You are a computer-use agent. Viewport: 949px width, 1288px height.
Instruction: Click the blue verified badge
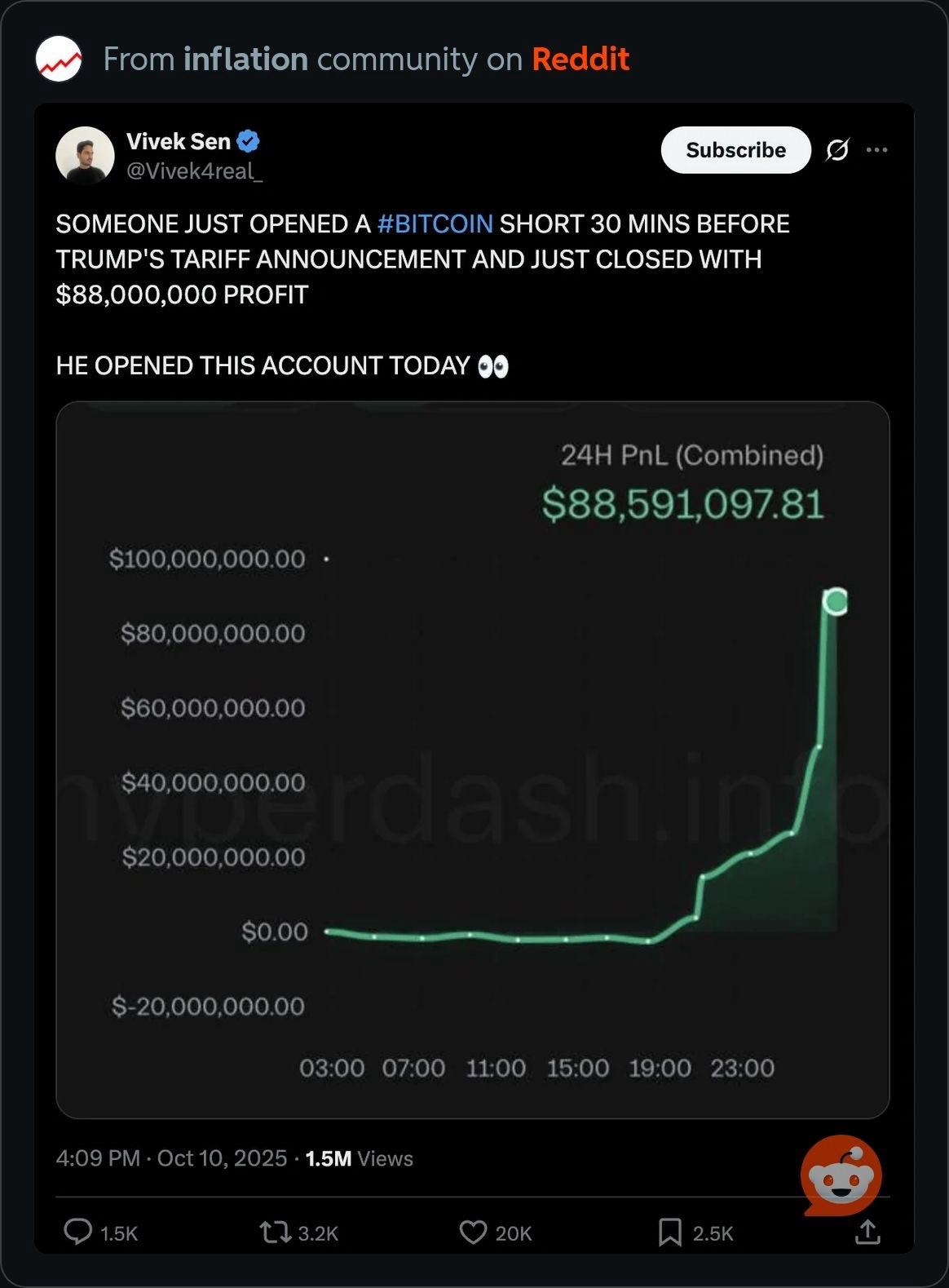(248, 141)
